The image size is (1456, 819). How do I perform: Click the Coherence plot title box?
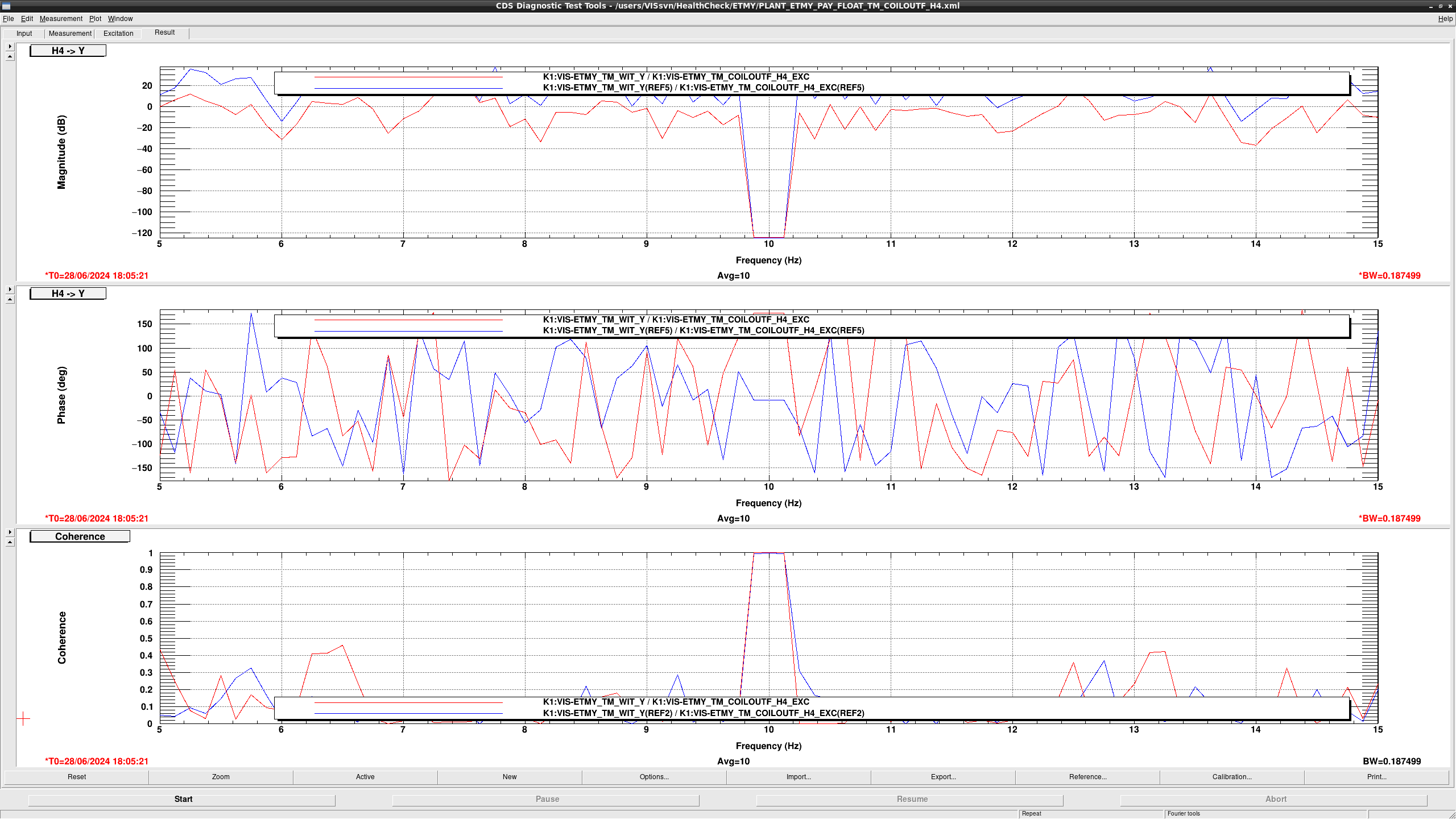[80, 536]
